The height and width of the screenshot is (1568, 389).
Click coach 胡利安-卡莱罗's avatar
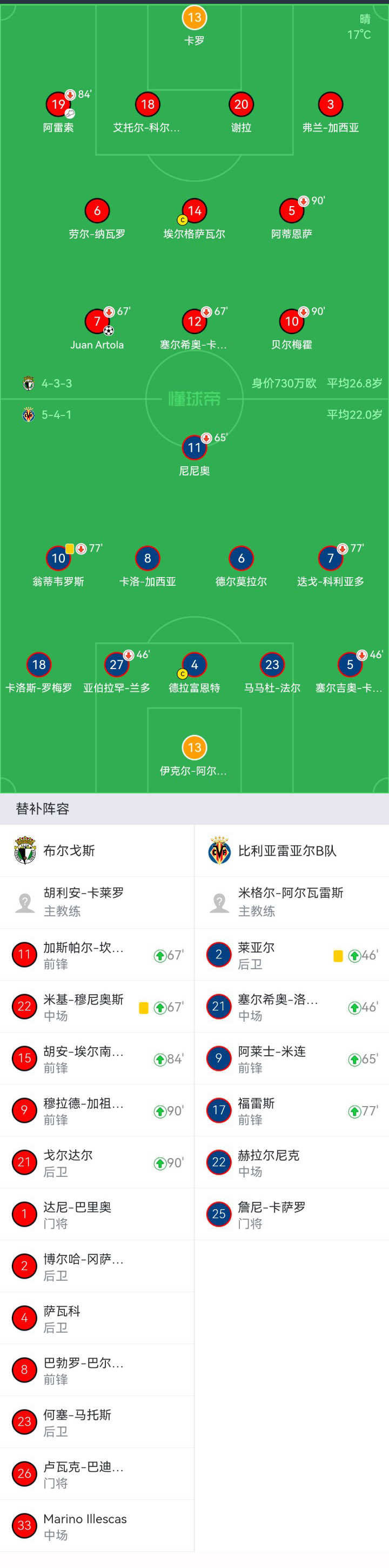(25, 902)
